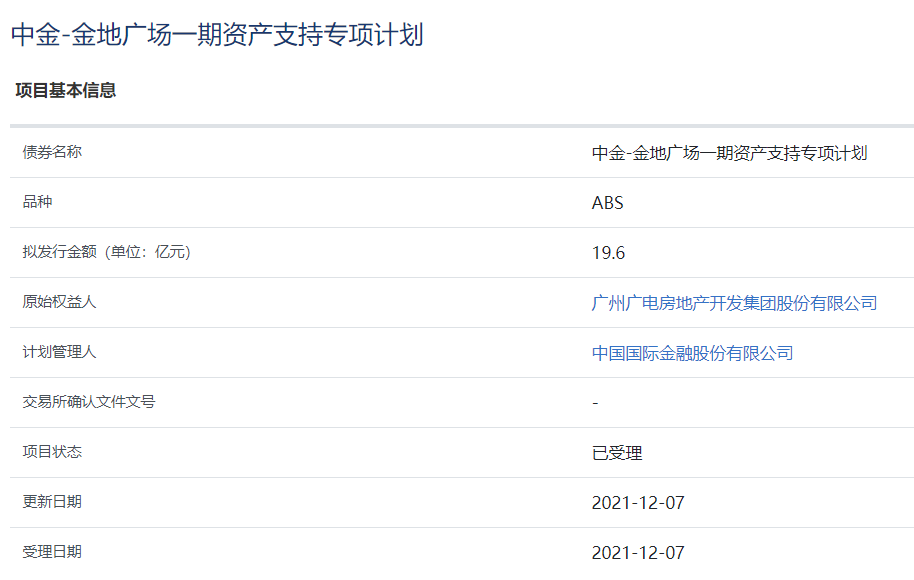Click the 项目基本信息 section heading
The height and width of the screenshot is (580, 914).
click(66, 90)
